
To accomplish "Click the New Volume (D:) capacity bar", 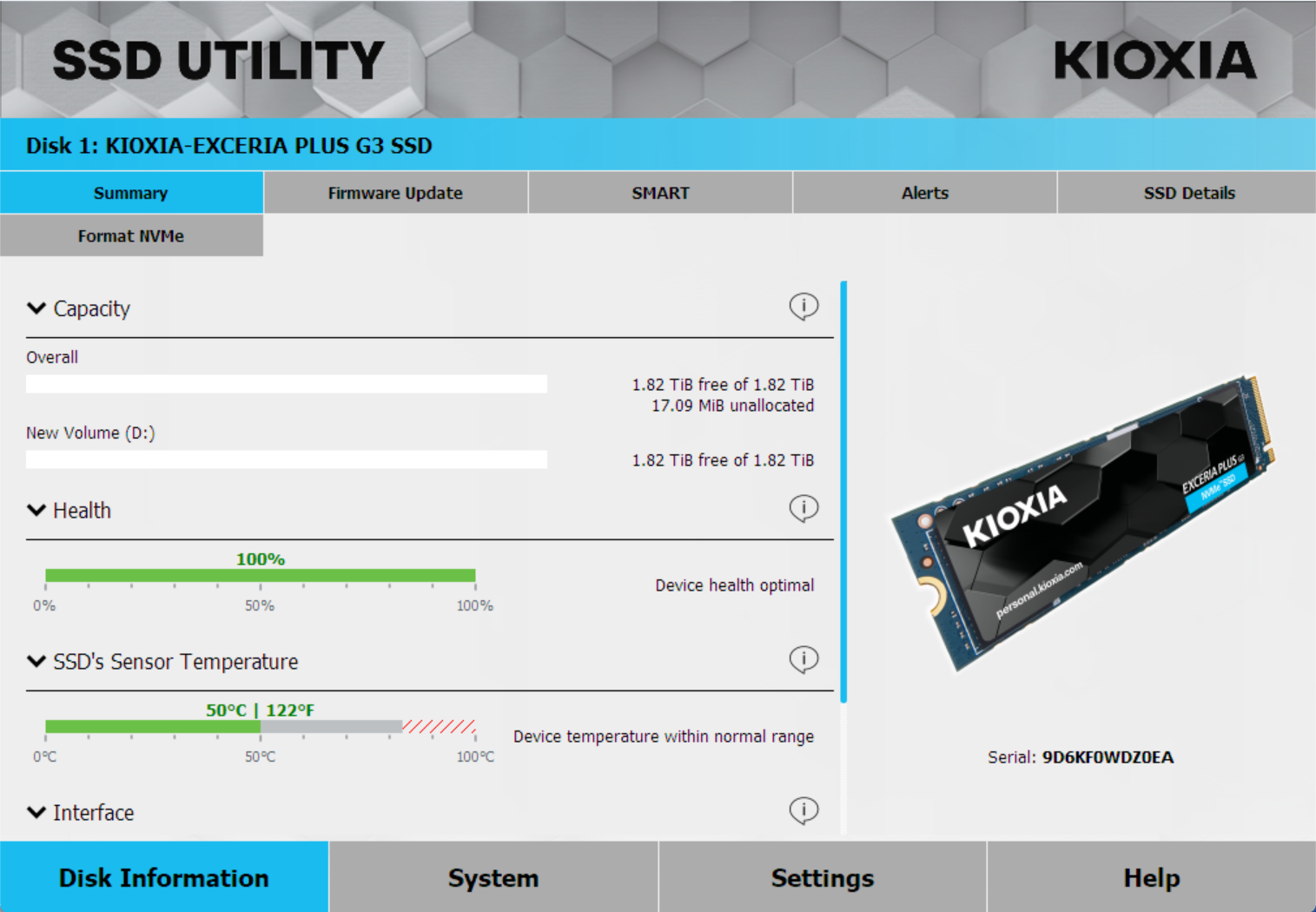I will tap(287, 459).
